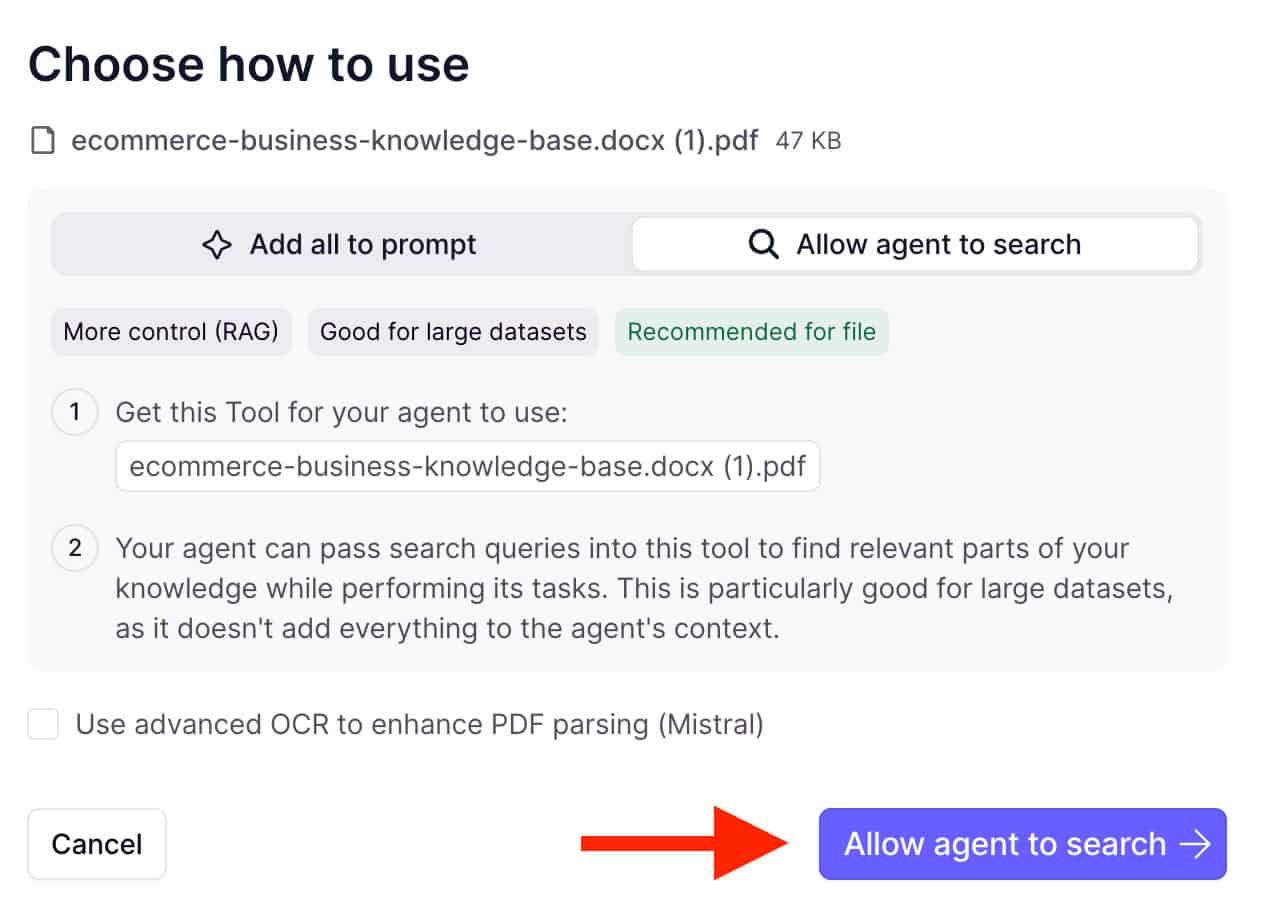Click the green Recommended for file tag
The width and height of the screenshot is (1262, 912).
point(751,332)
